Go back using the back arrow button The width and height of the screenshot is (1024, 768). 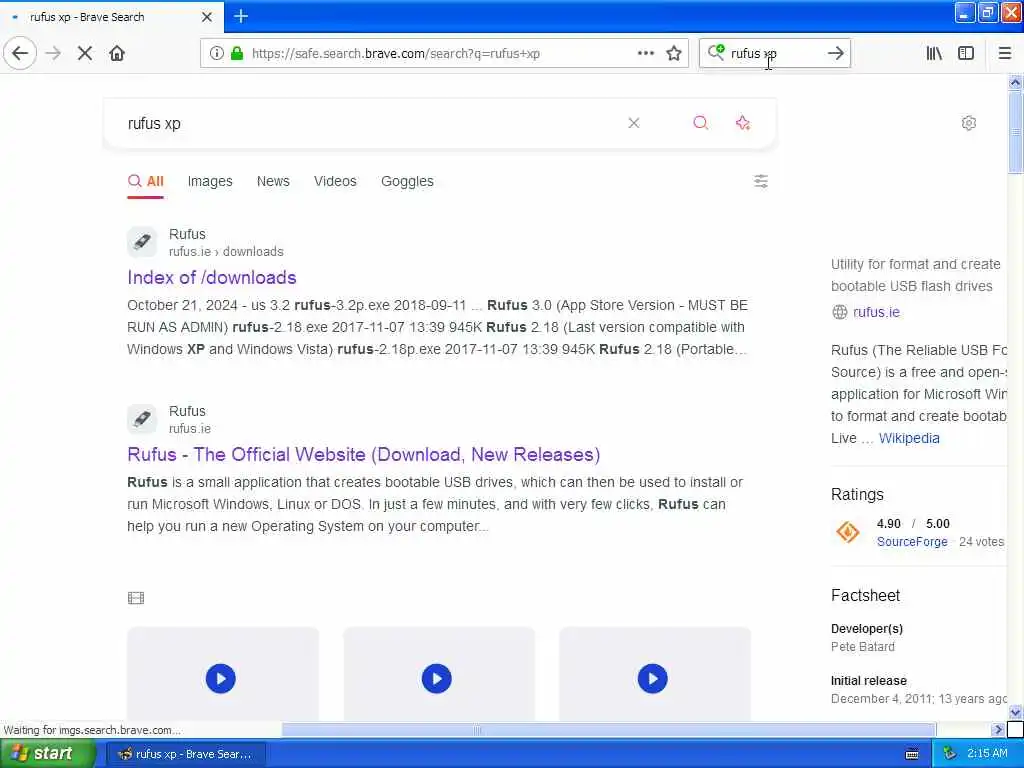click(x=20, y=53)
